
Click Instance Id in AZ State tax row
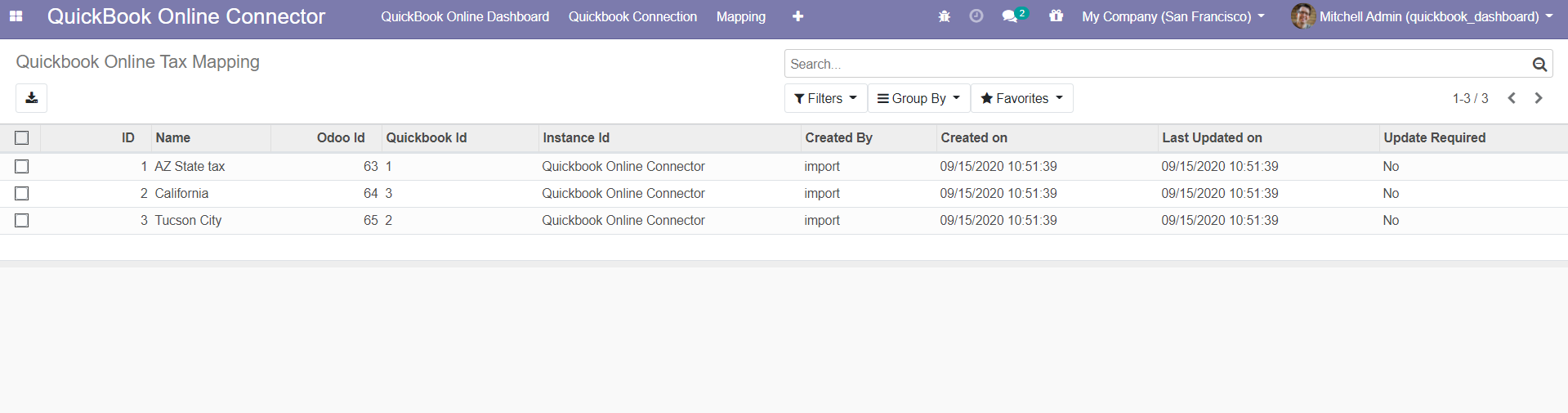623,167
